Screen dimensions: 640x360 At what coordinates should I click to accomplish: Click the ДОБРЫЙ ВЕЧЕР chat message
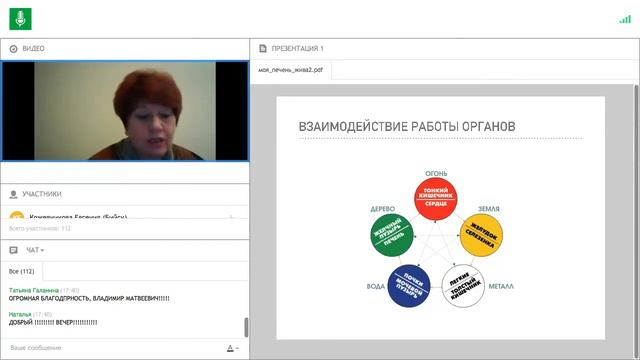click(53, 322)
